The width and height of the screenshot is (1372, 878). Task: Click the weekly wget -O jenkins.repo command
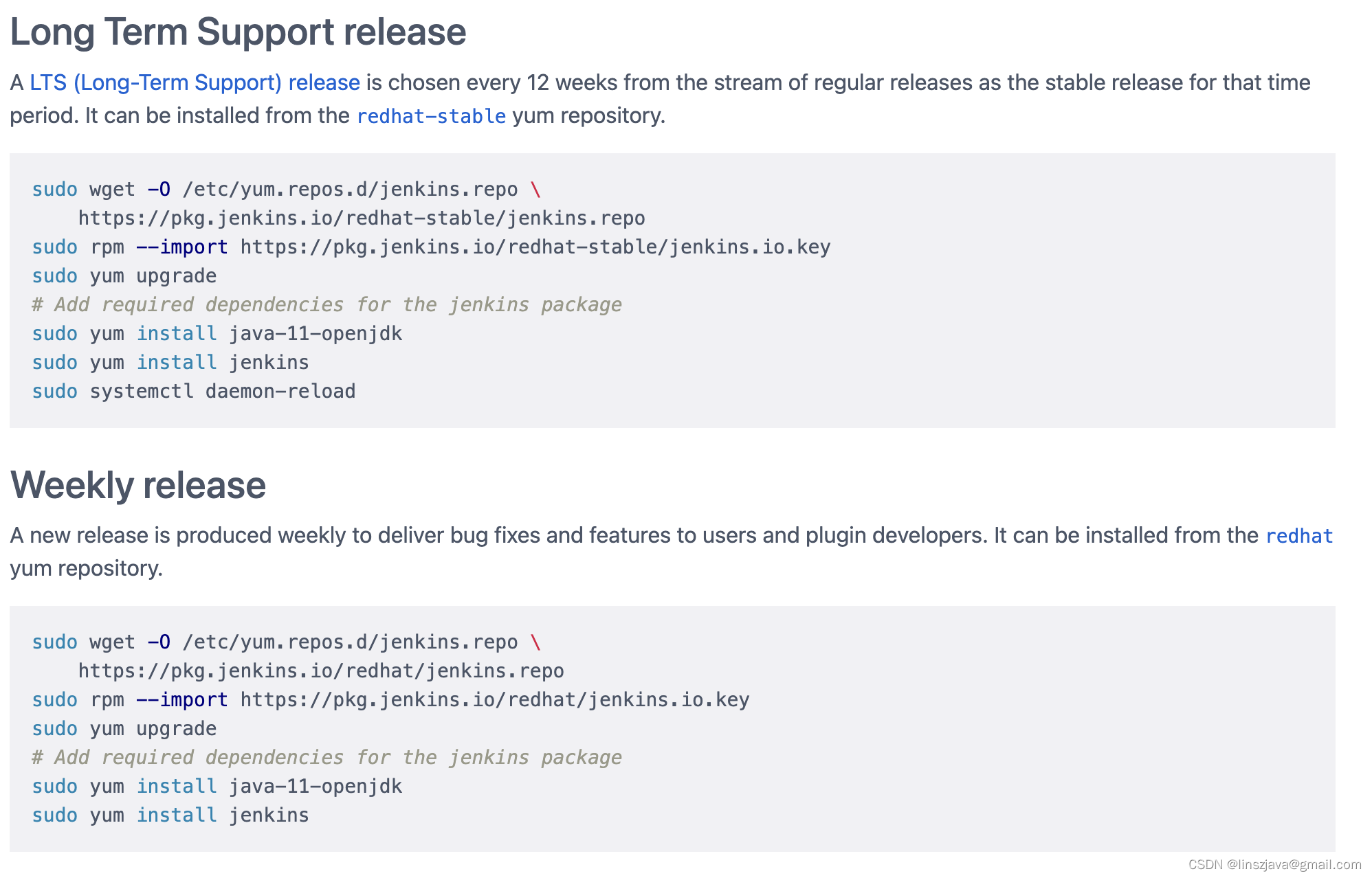[287, 642]
